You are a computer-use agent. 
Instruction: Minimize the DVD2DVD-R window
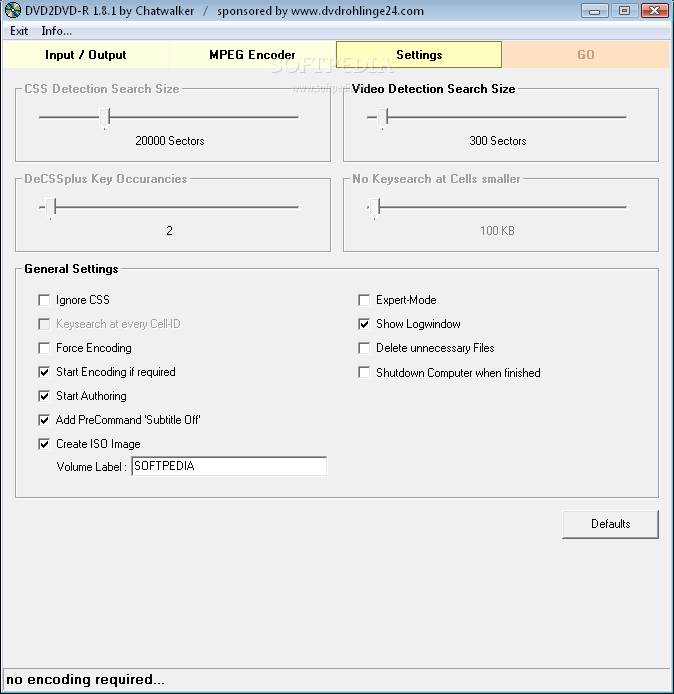tap(595, 11)
